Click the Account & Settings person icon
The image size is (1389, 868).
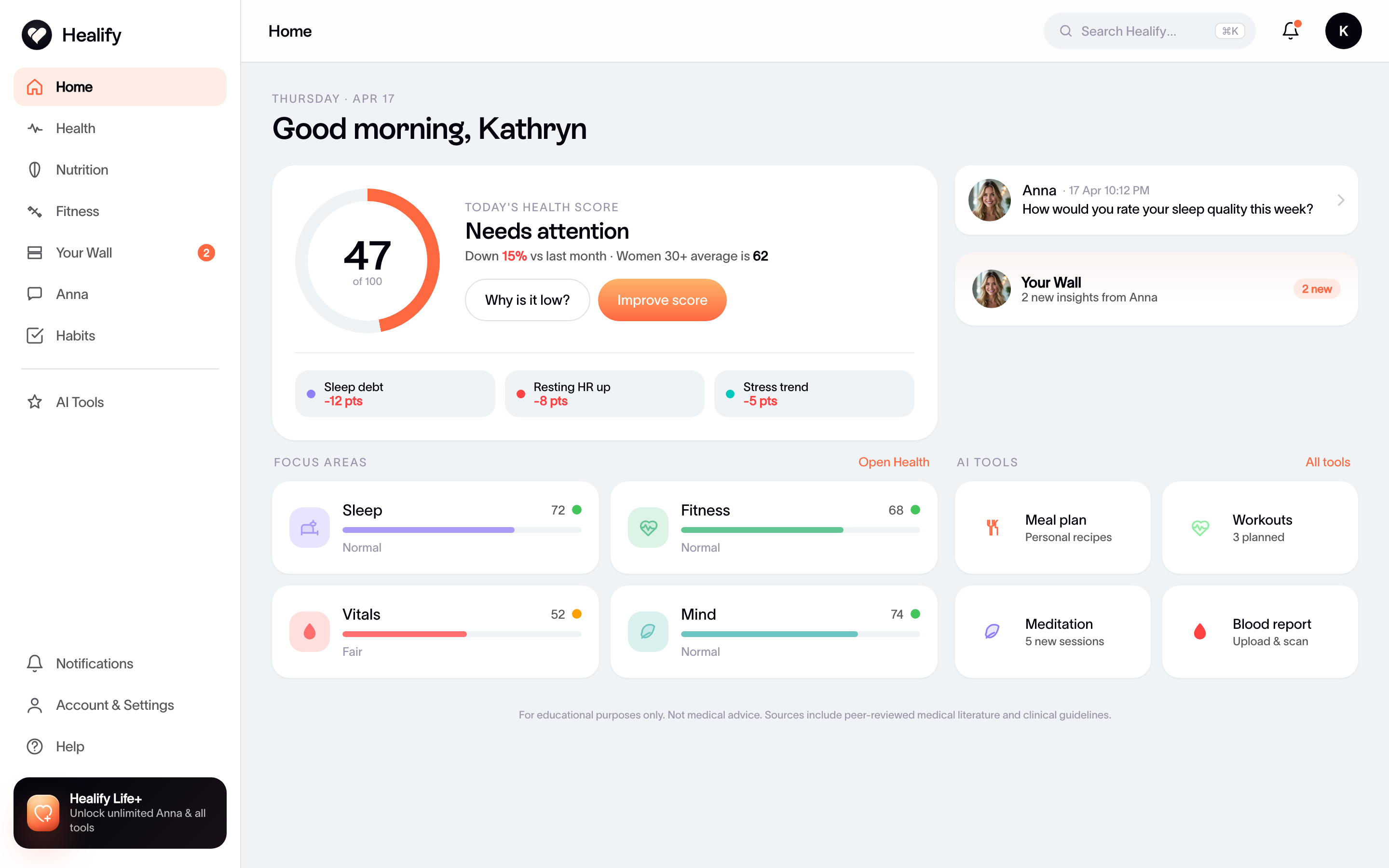(35, 705)
